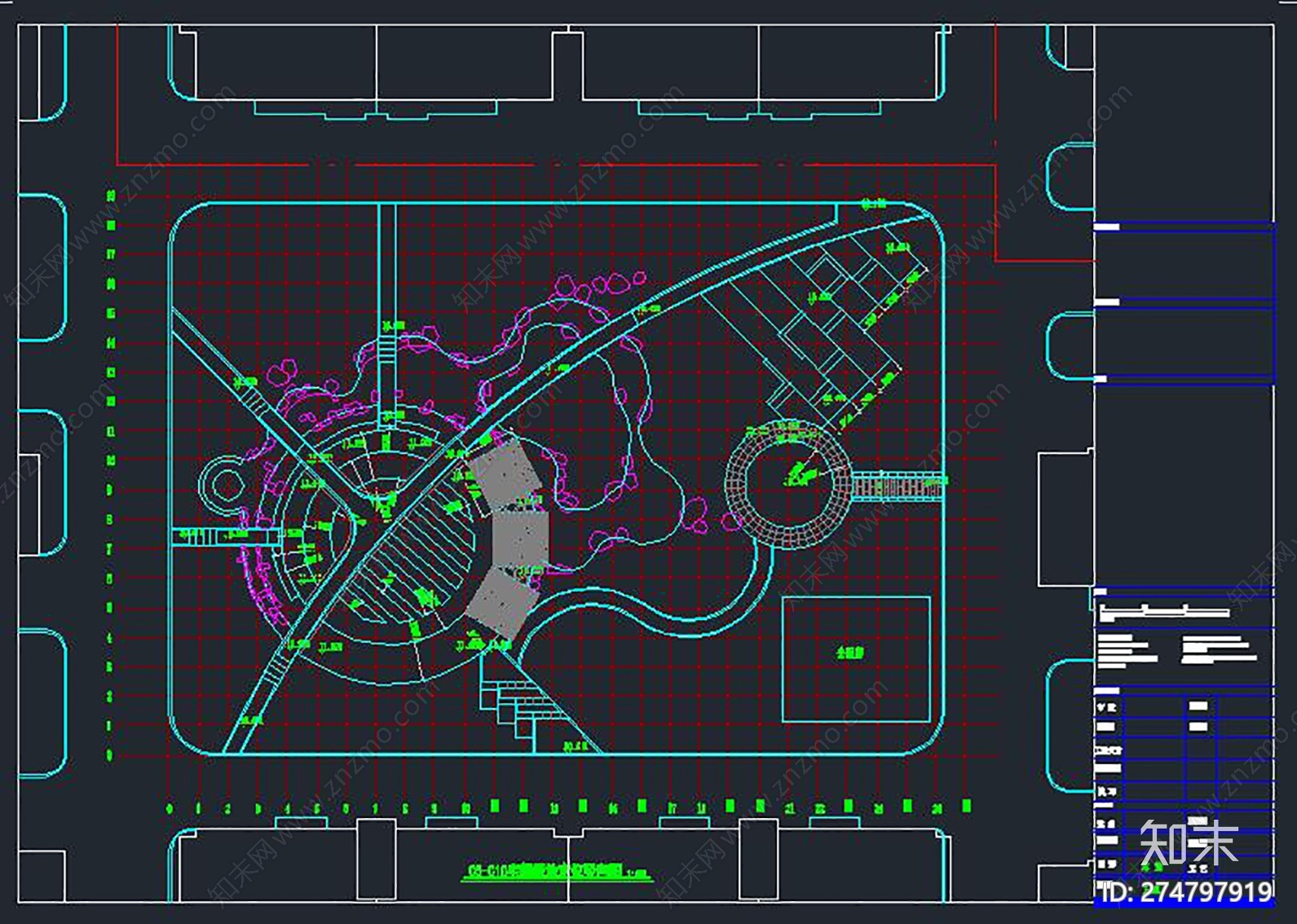This screenshot has height=924, width=1297.
Task: Select the hatched walkway east of the ring plaza
Action: pyautogui.click(x=898, y=485)
